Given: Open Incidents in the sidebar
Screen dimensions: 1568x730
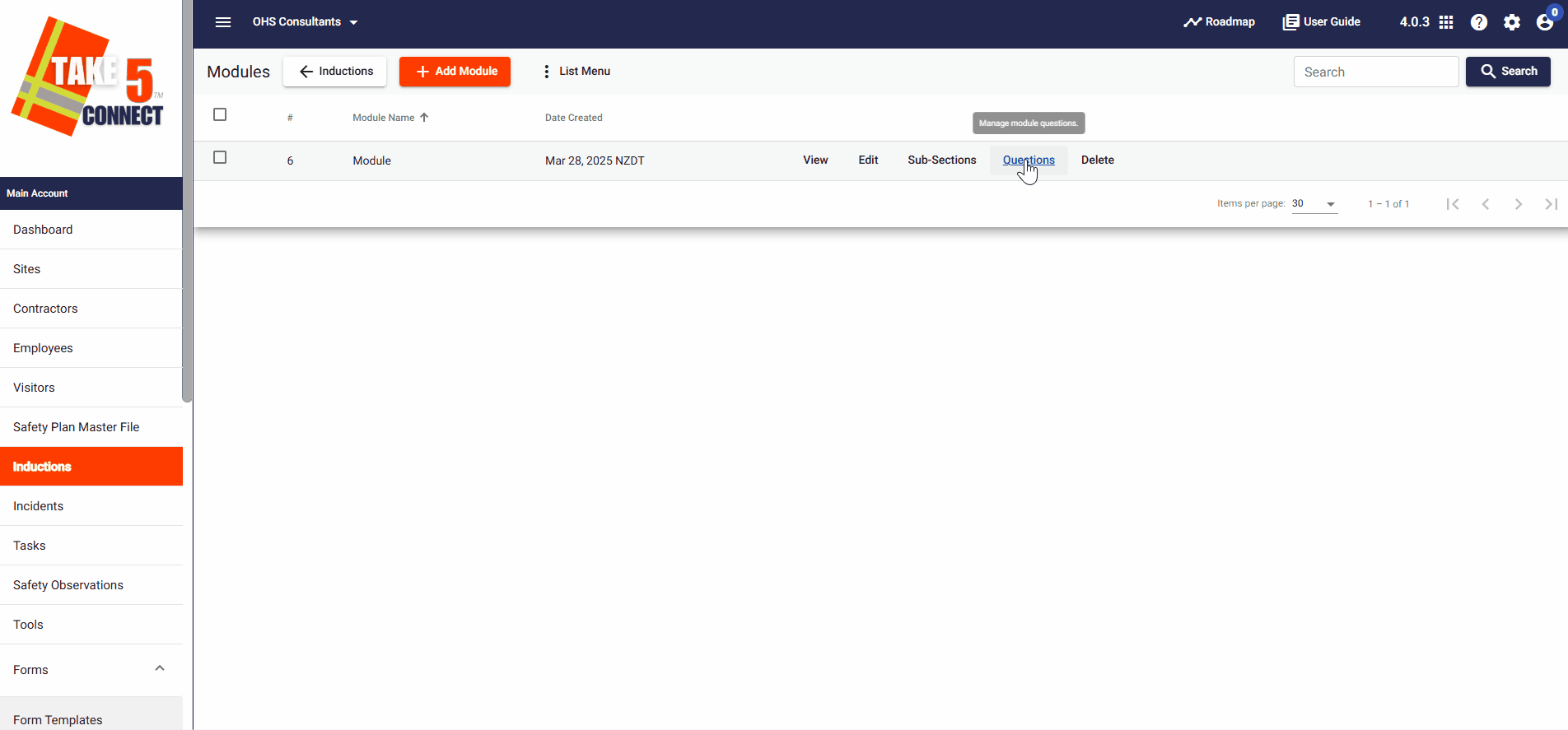Looking at the screenshot, I should [x=91, y=506].
